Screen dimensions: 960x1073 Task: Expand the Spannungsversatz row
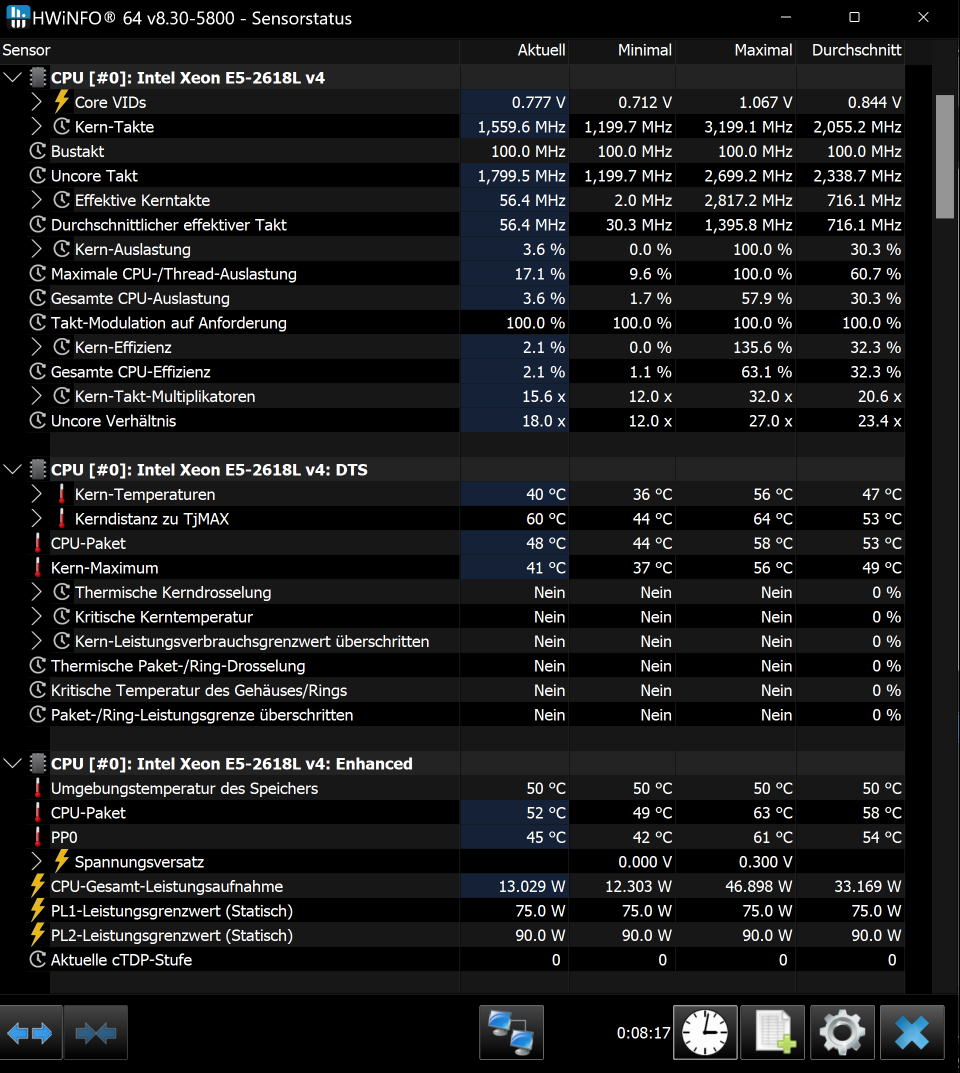click(36, 862)
